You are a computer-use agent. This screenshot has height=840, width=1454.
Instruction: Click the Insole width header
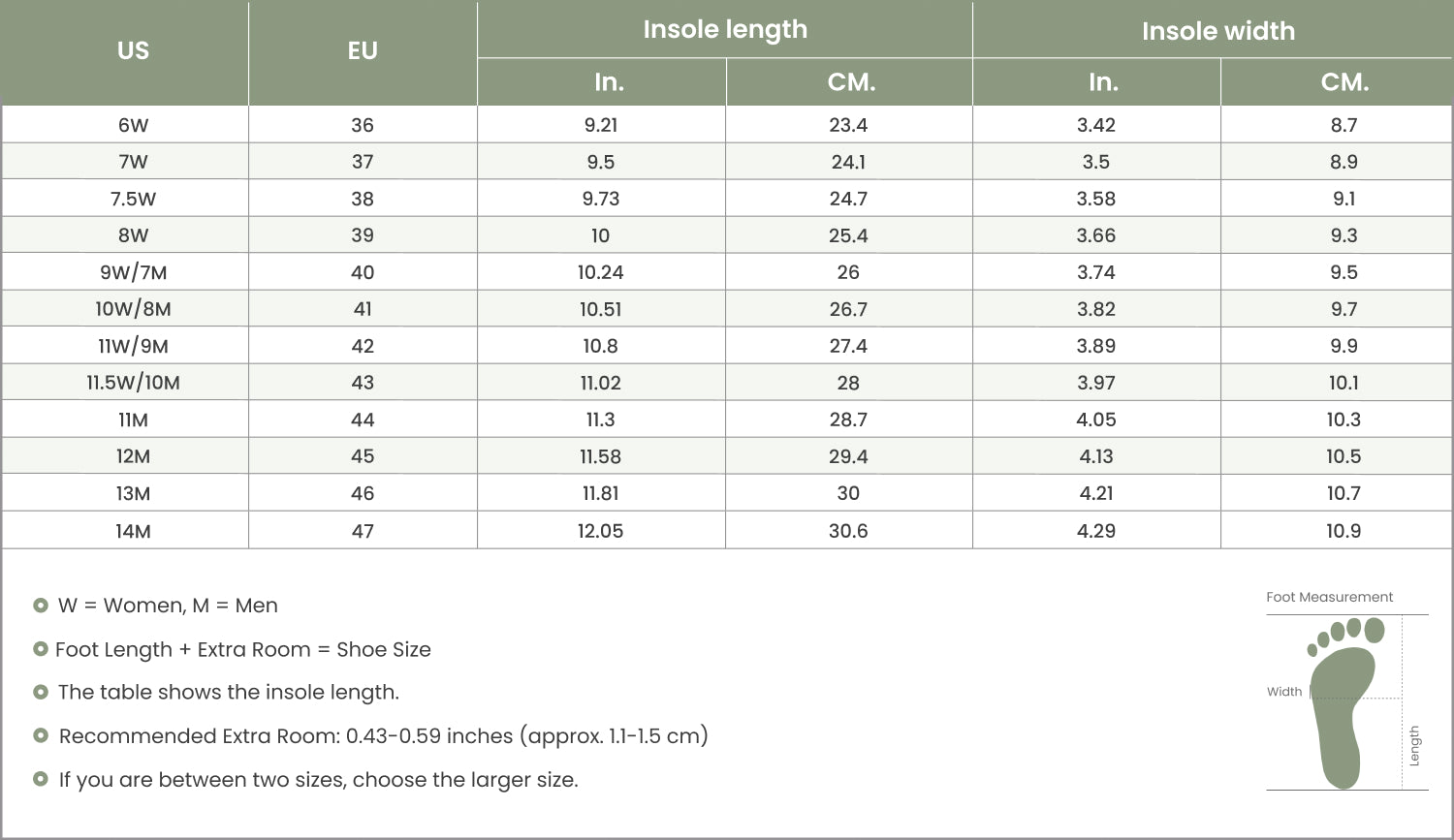[x=1217, y=31]
